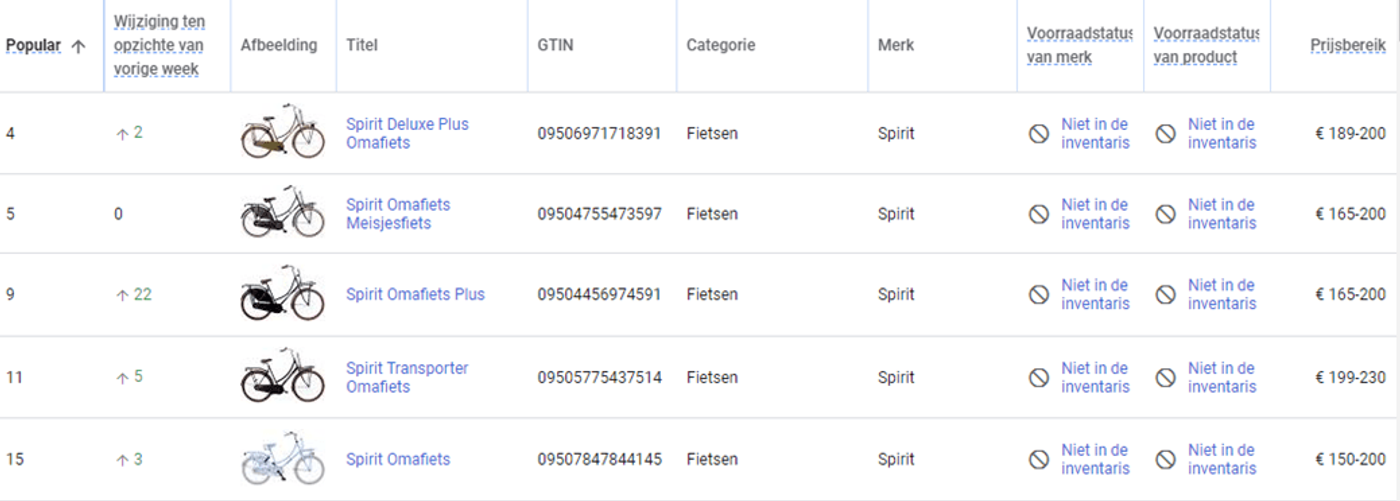Click the not-in-inventory brand icon for Spirit Deluxe Plus
Image resolution: width=1400 pixels, height=501 pixels.
[1039, 133]
